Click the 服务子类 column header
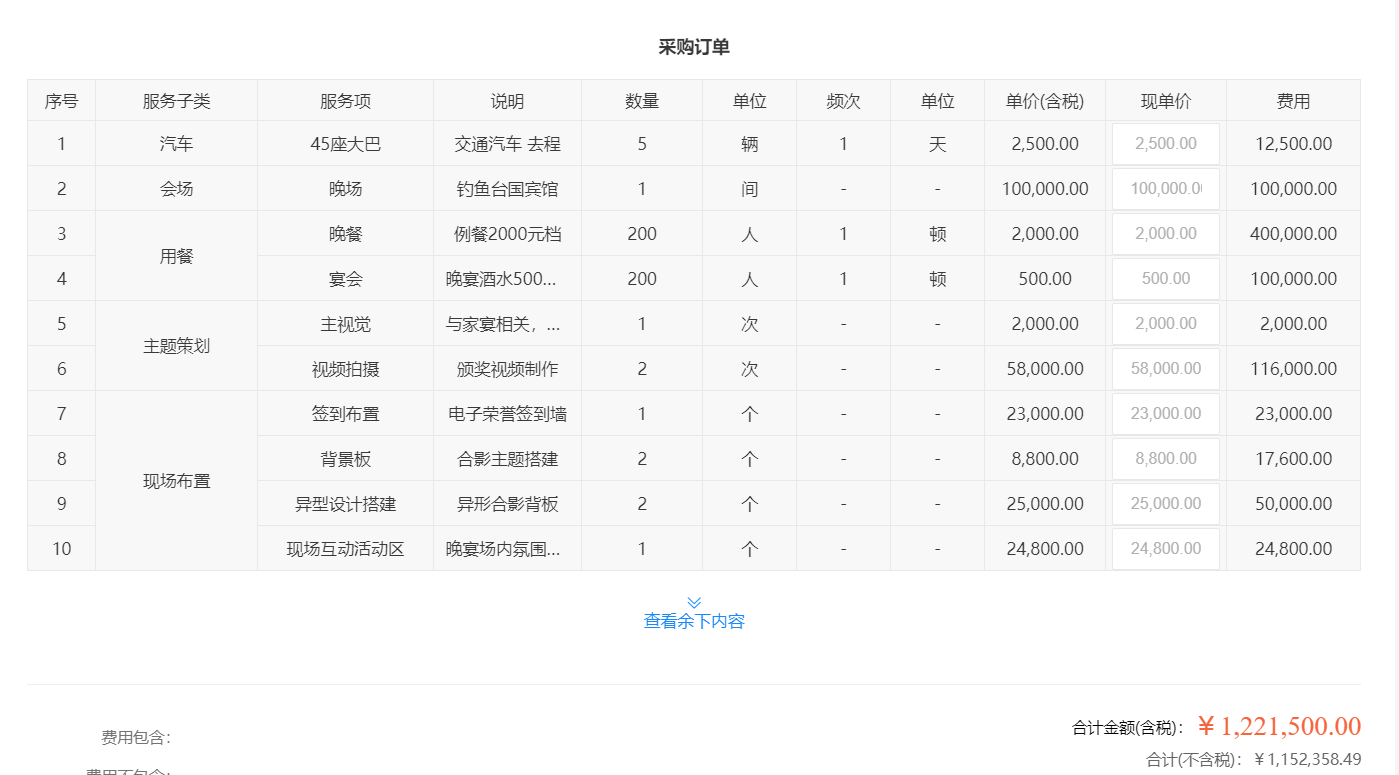Viewport: 1399px width, 775px height. pyautogui.click(x=176, y=101)
